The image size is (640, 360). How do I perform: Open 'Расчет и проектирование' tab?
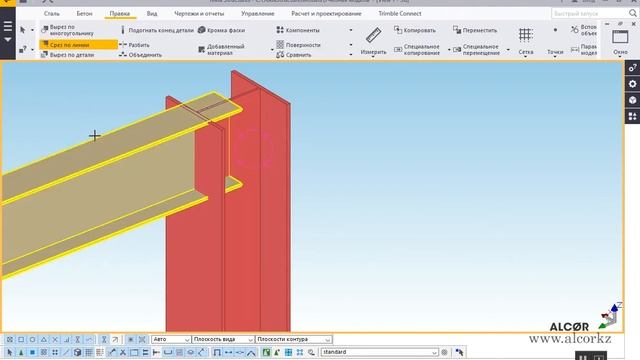tap(326, 13)
